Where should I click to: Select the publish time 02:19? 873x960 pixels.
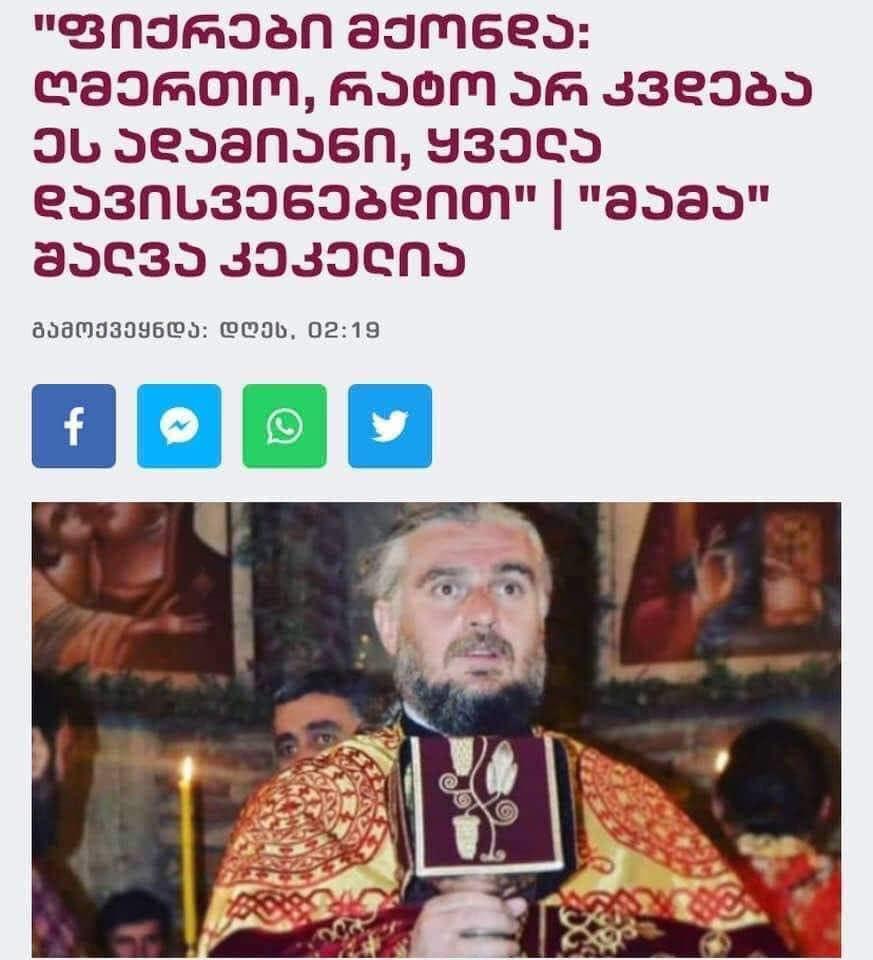343,331
